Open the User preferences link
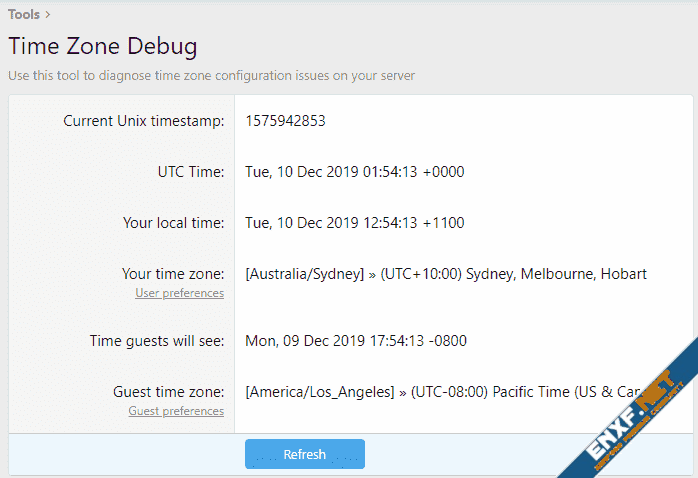This screenshot has height=478, width=698. pyautogui.click(x=180, y=293)
